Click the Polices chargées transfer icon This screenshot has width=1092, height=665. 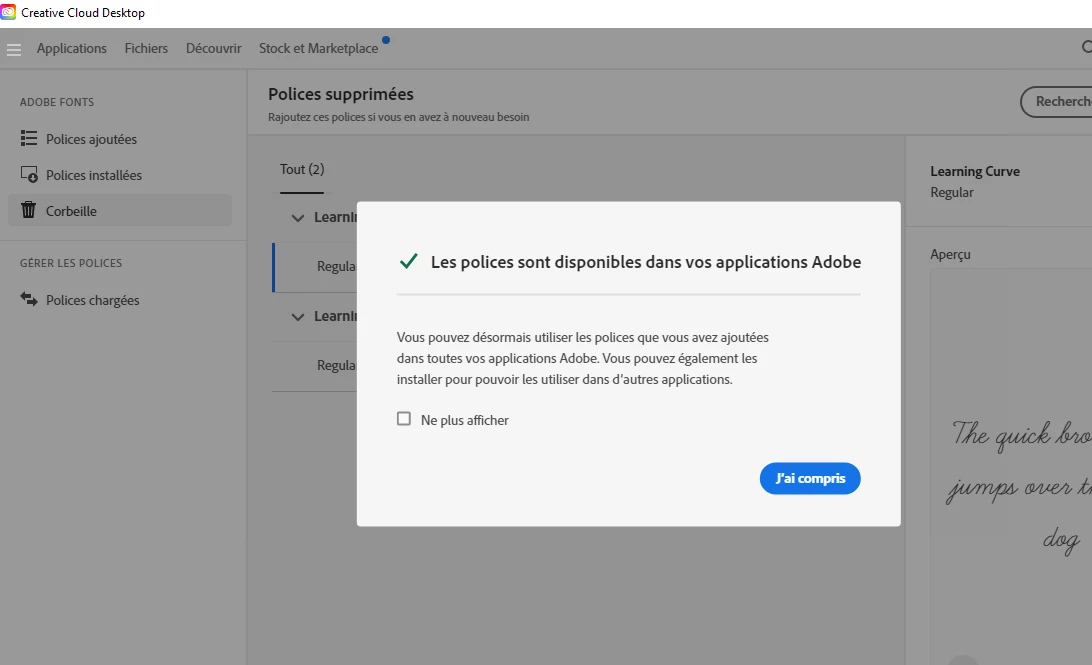coord(29,299)
